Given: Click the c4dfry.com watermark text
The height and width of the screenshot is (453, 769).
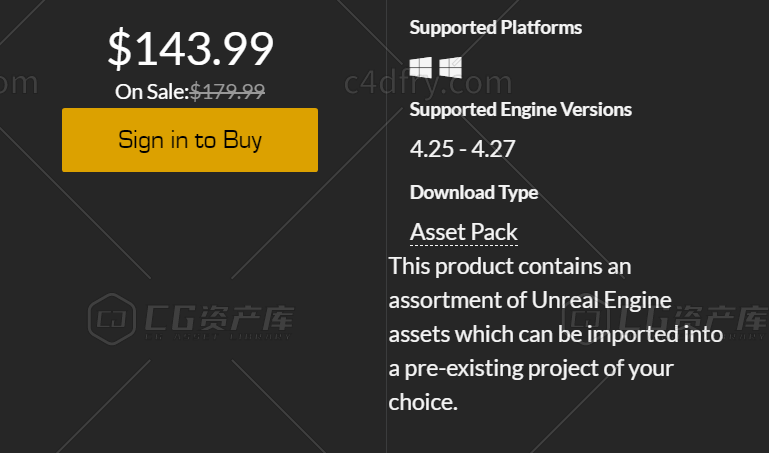Looking at the screenshot, I should pos(428,82).
